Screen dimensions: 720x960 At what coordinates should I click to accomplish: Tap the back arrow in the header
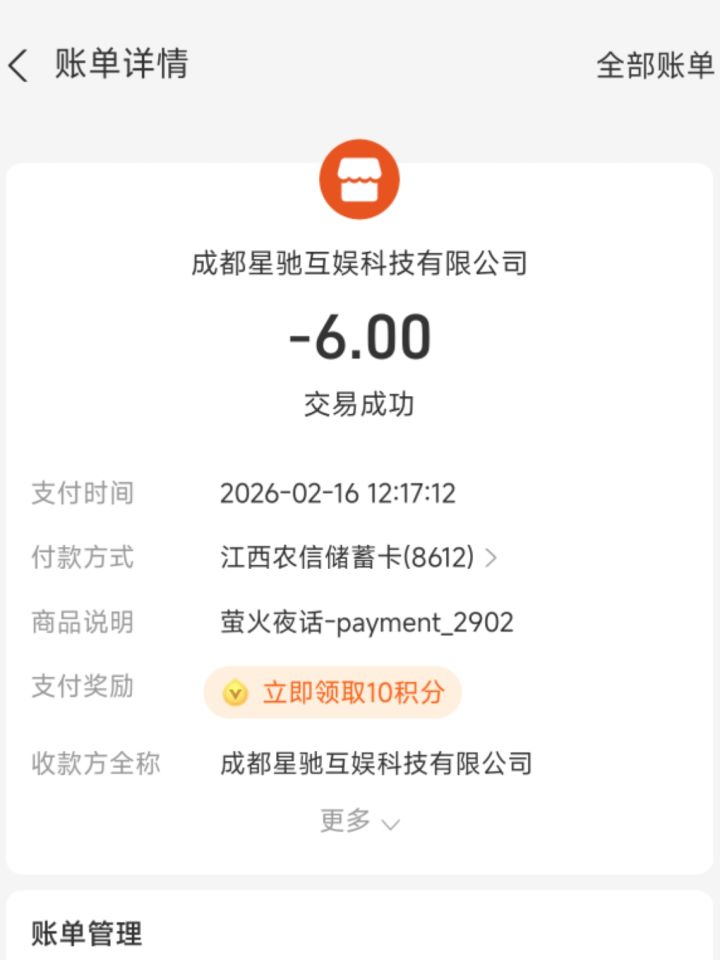click(18, 66)
